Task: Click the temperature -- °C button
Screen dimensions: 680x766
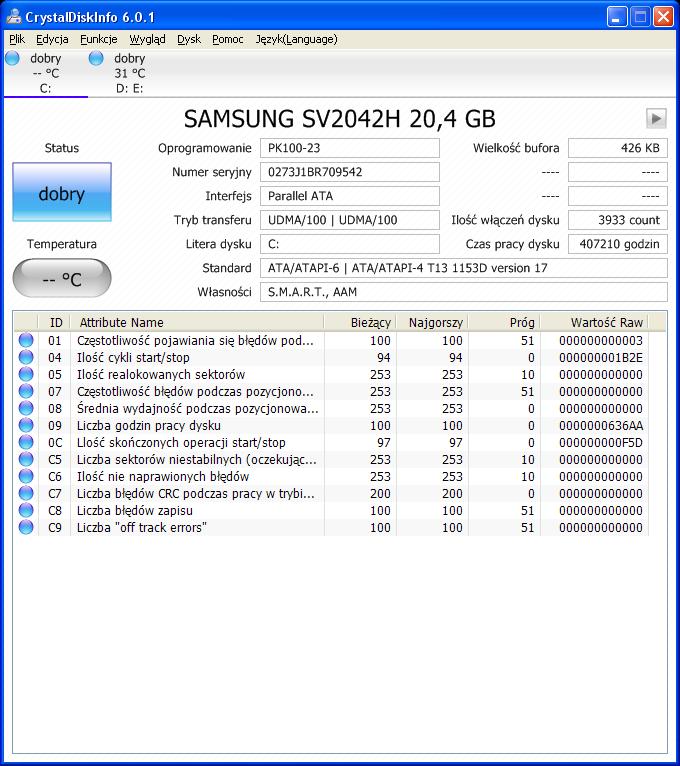Action: [x=62, y=278]
